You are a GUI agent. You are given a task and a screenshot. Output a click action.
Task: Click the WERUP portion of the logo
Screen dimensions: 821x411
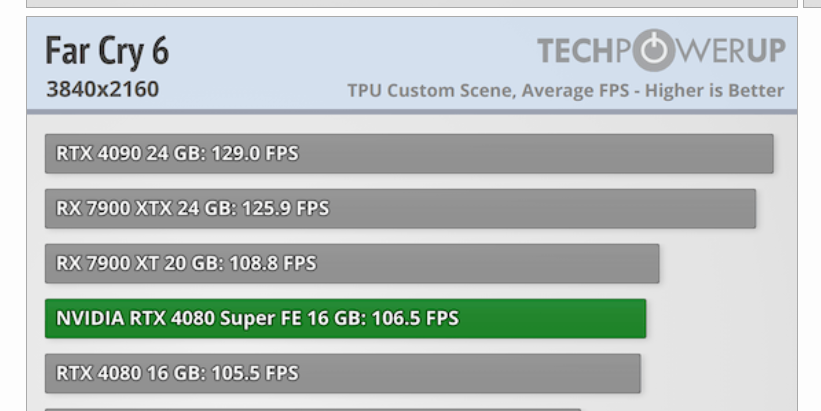tap(733, 50)
